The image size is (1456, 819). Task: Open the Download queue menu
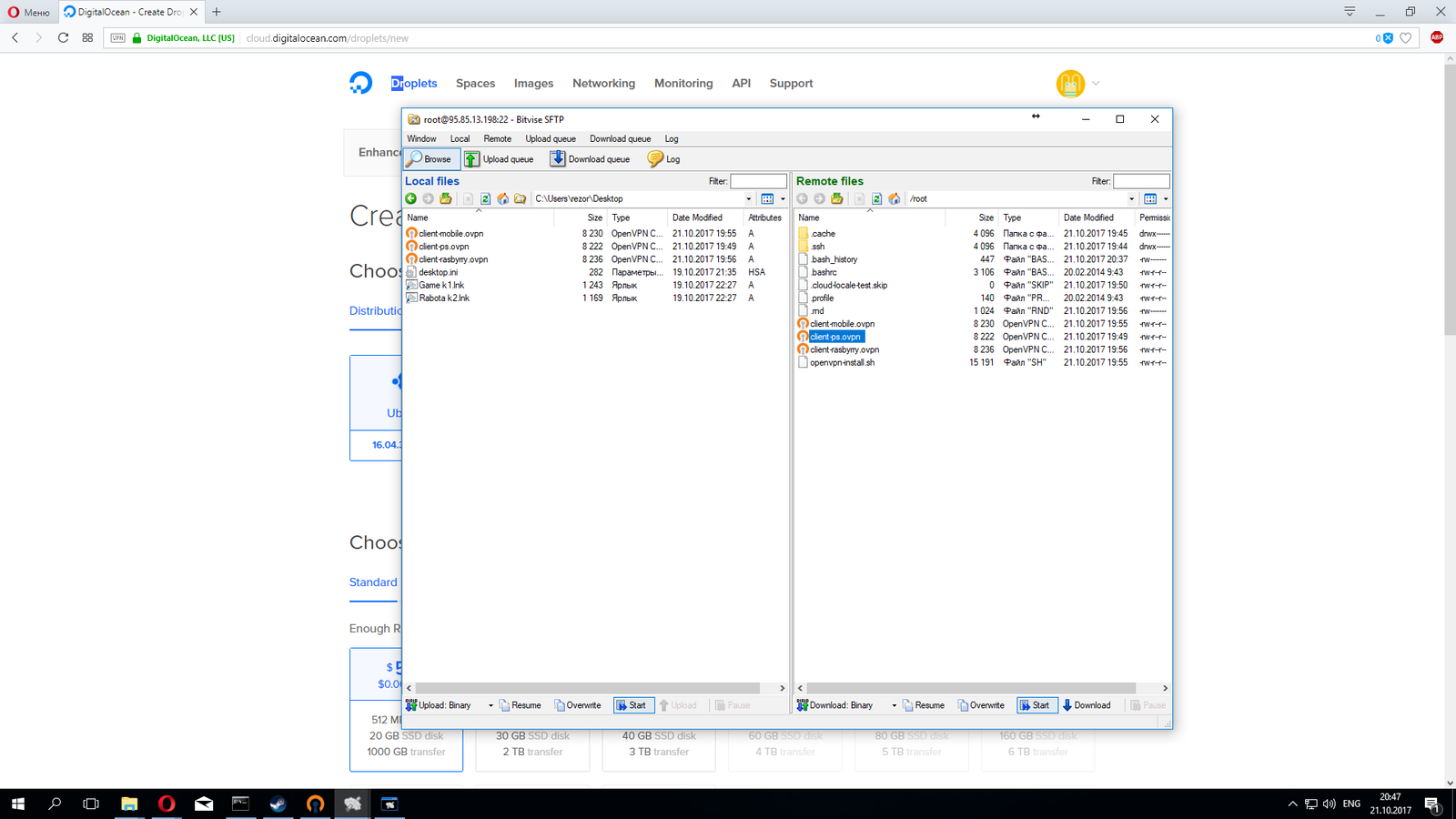coord(620,139)
